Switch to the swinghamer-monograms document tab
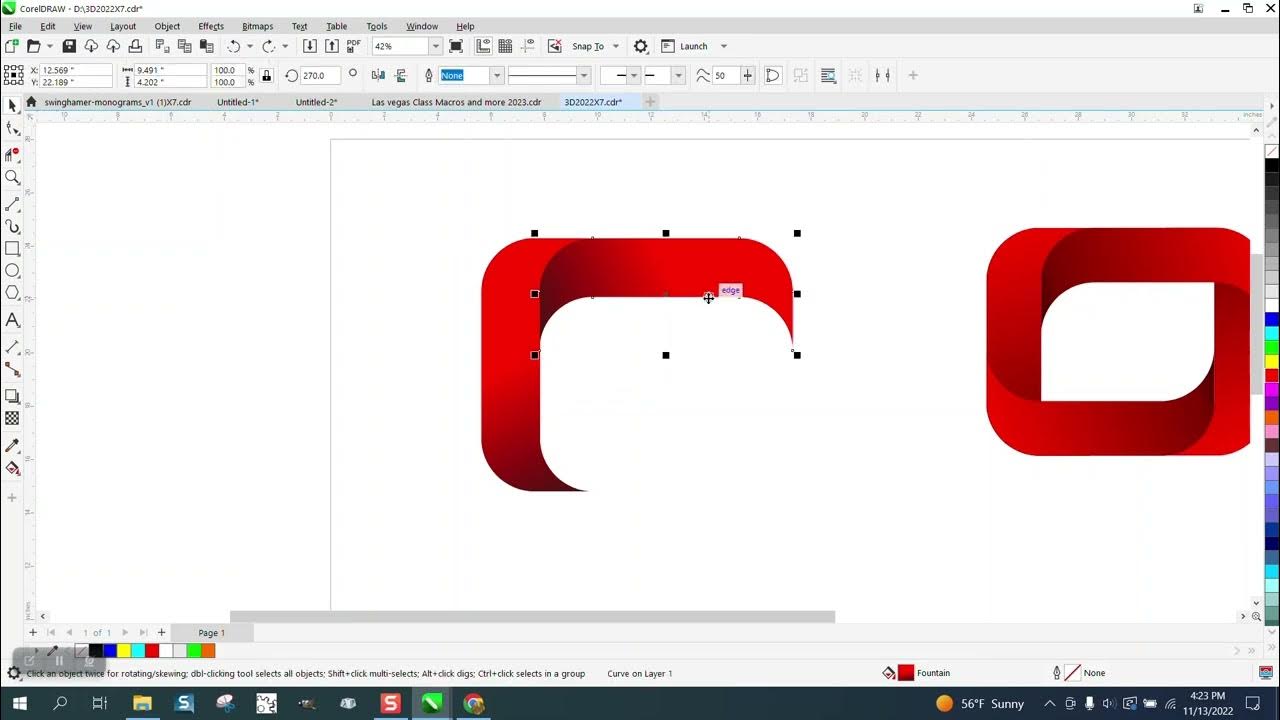Viewport: 1280px width, 720px height. pos(118,102)
